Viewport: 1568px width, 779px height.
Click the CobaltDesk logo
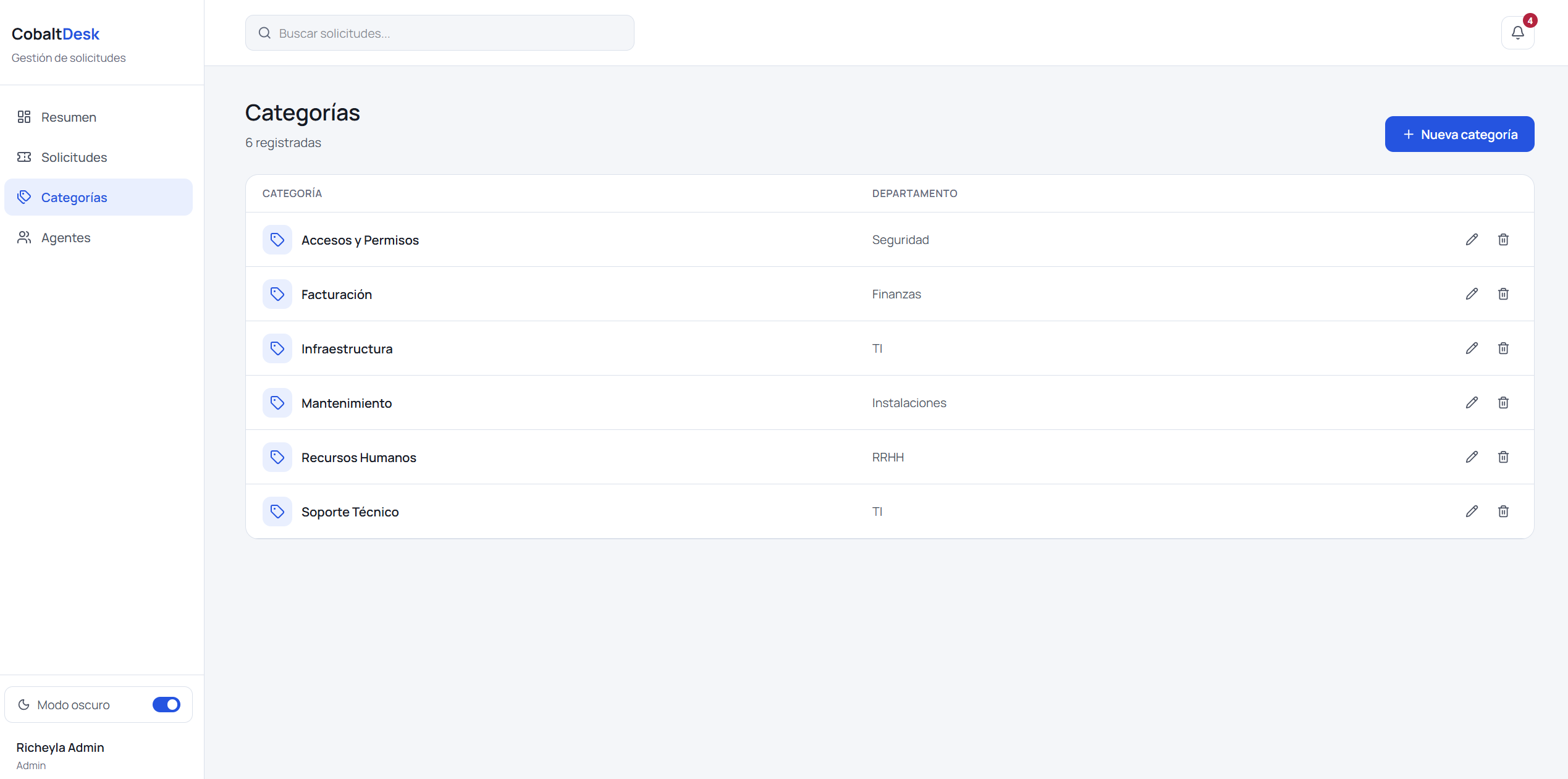[56, 34]
